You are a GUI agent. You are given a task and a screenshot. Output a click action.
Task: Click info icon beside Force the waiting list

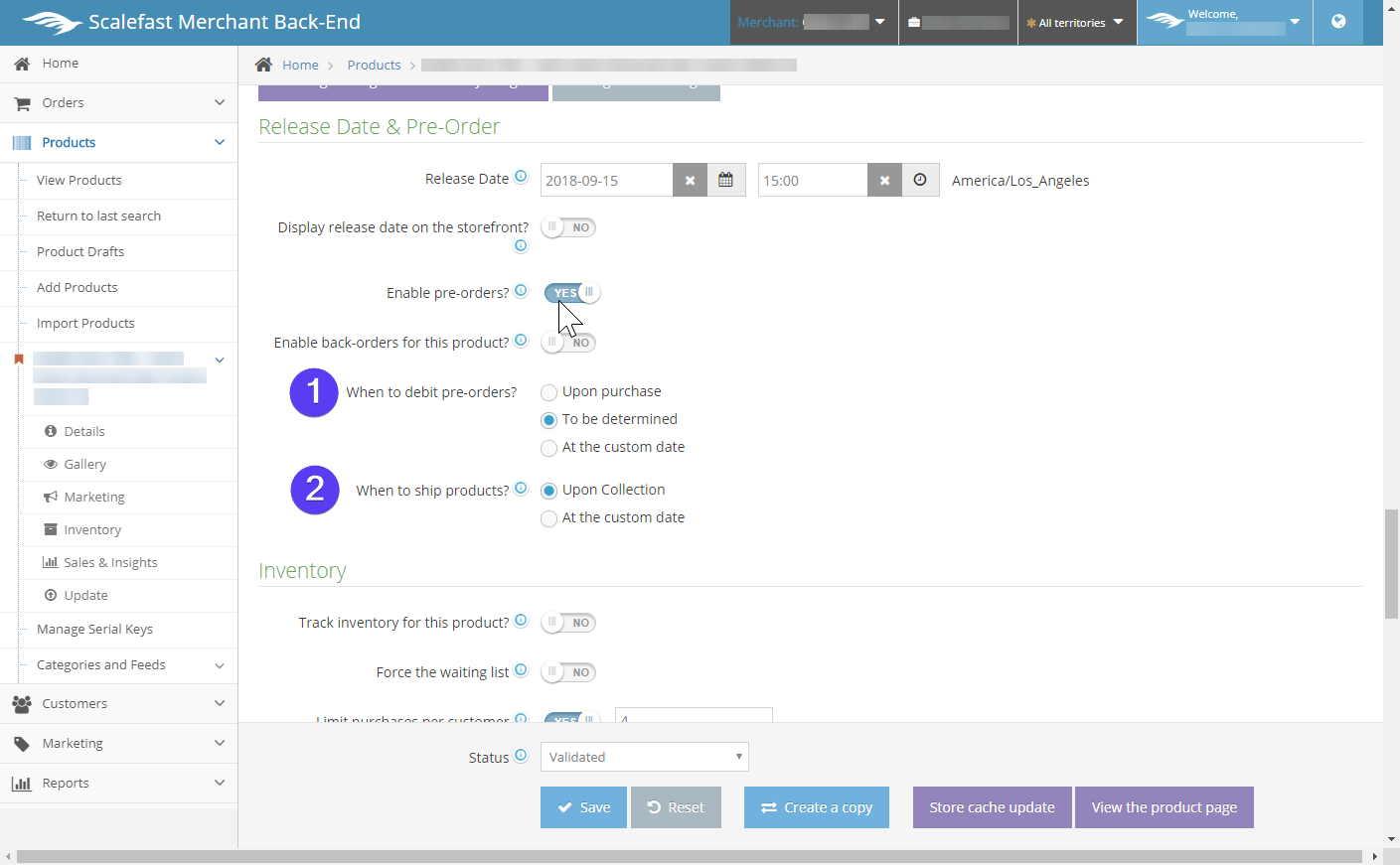(521, 670)
